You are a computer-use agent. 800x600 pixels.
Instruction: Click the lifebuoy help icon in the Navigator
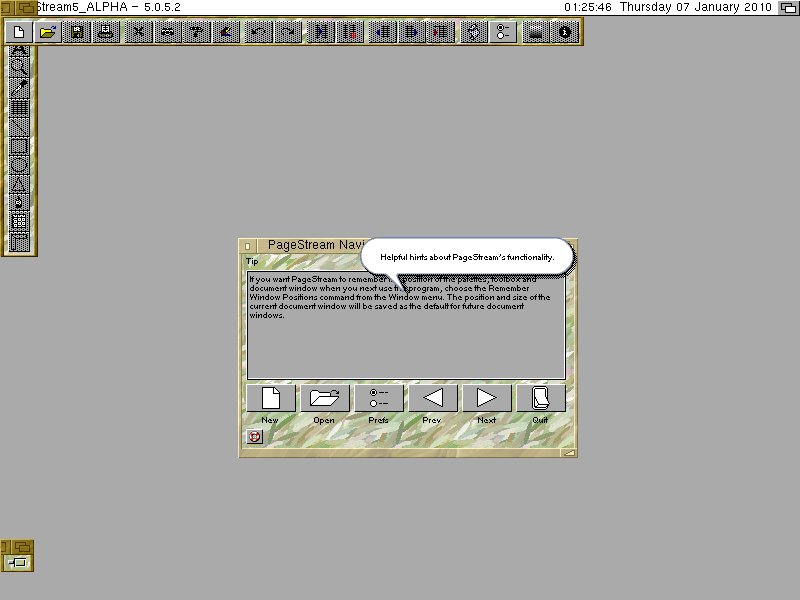coord(254,436)
